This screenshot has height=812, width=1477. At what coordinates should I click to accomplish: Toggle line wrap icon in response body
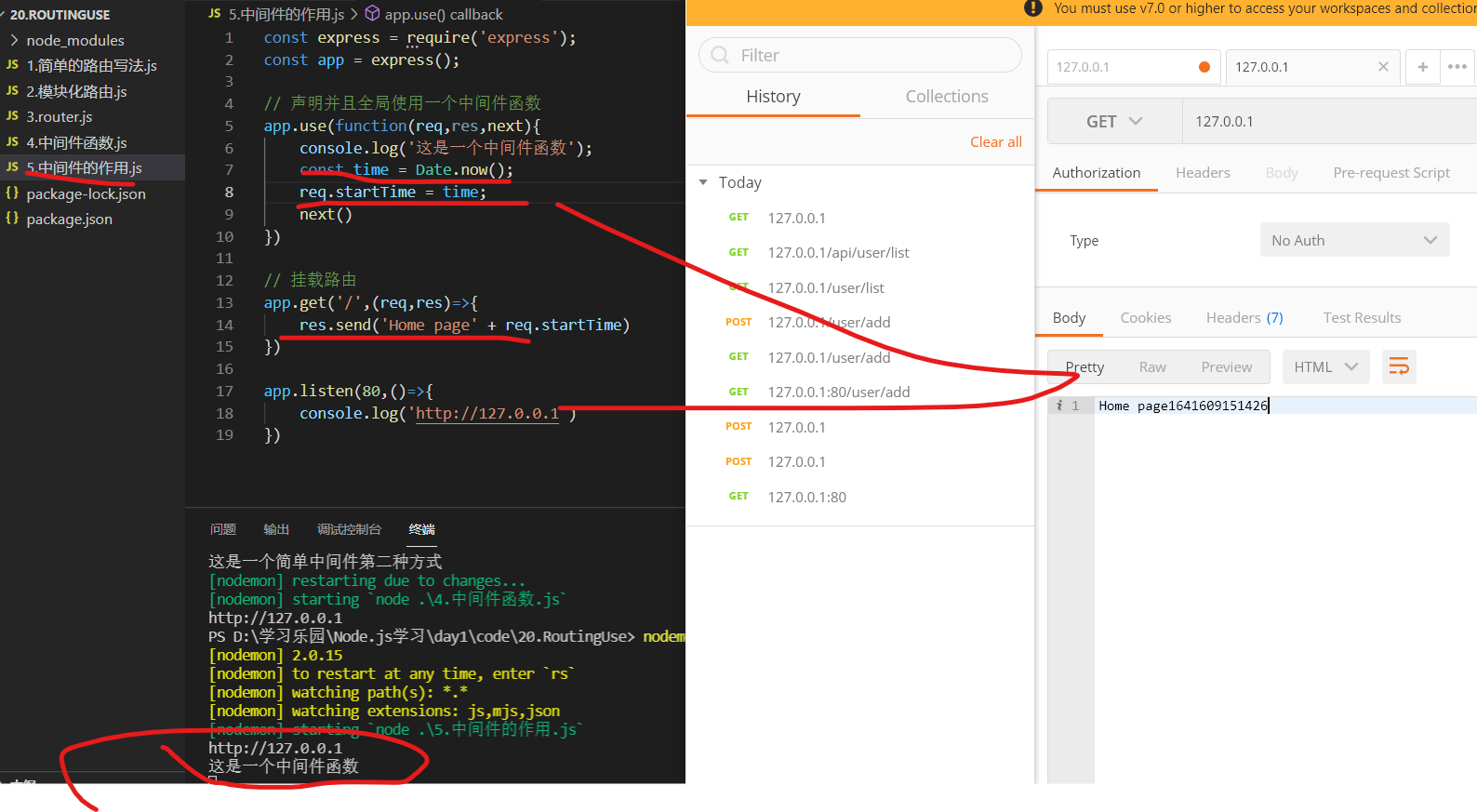tap(1399, 367)
